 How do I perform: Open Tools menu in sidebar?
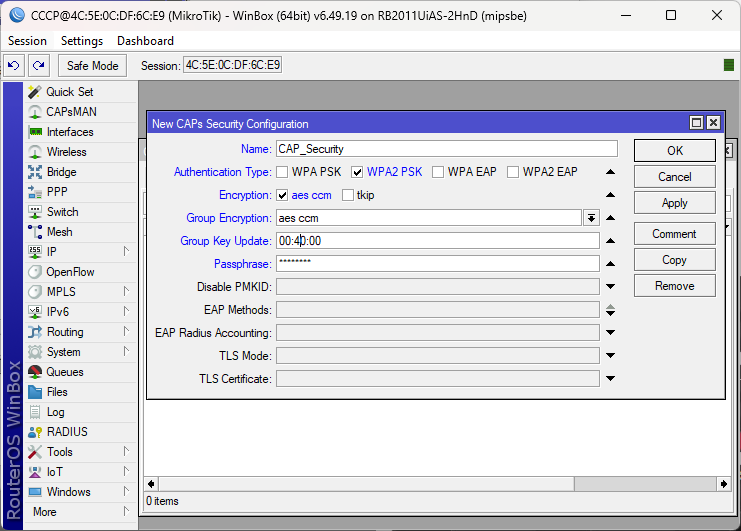pos(80,452)
